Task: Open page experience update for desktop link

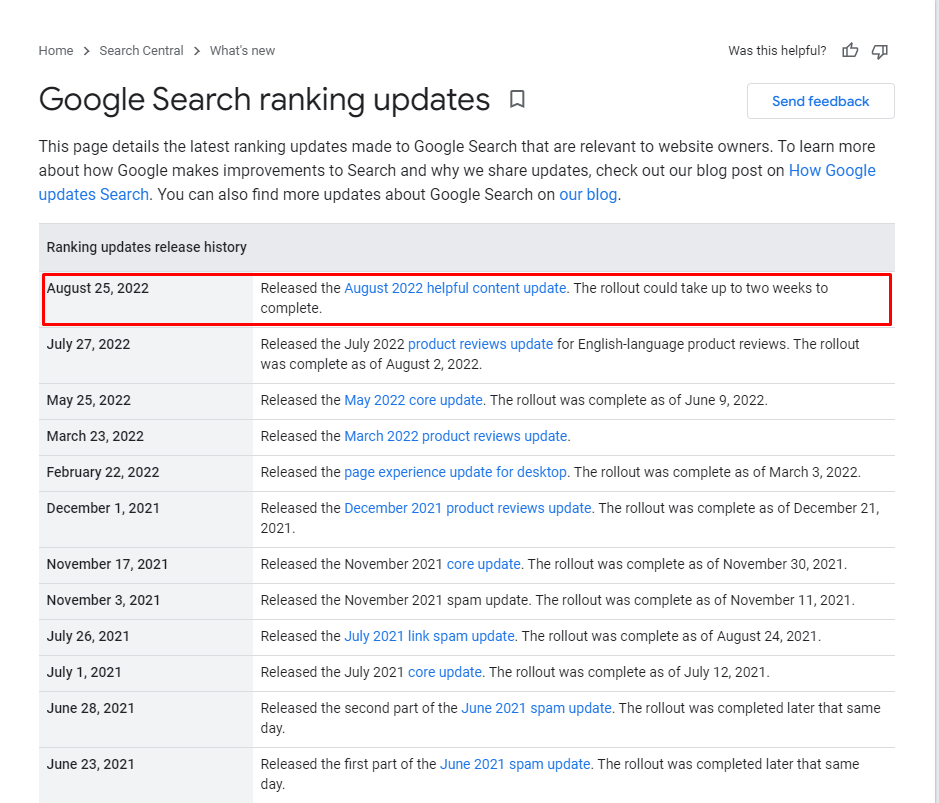Action: coord(455,472)
